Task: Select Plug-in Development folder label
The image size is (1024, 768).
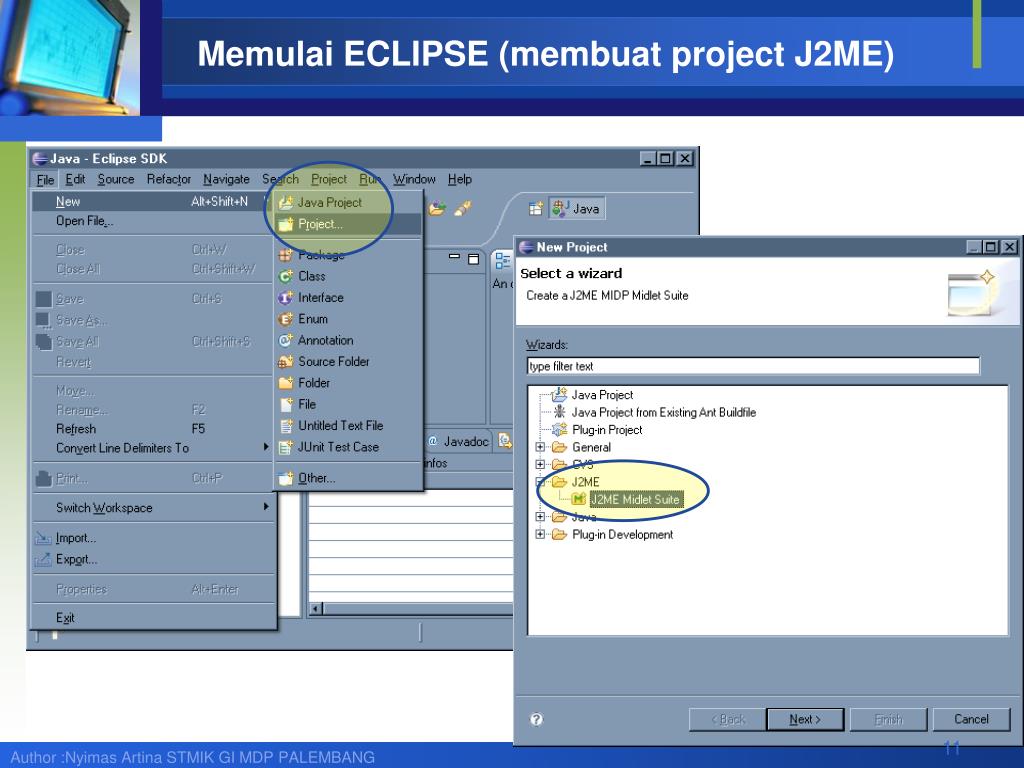Action: pyautogui.click(x=622, y=534)
